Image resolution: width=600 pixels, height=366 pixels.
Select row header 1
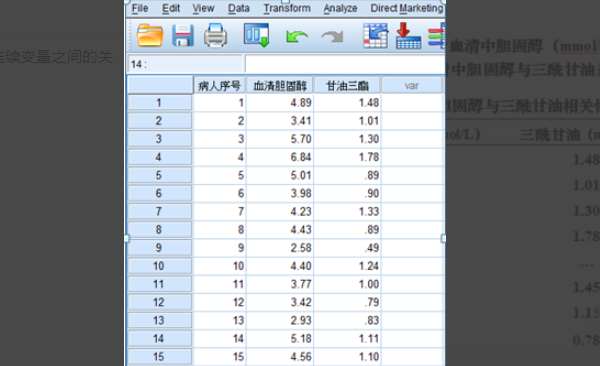point(159,103)
